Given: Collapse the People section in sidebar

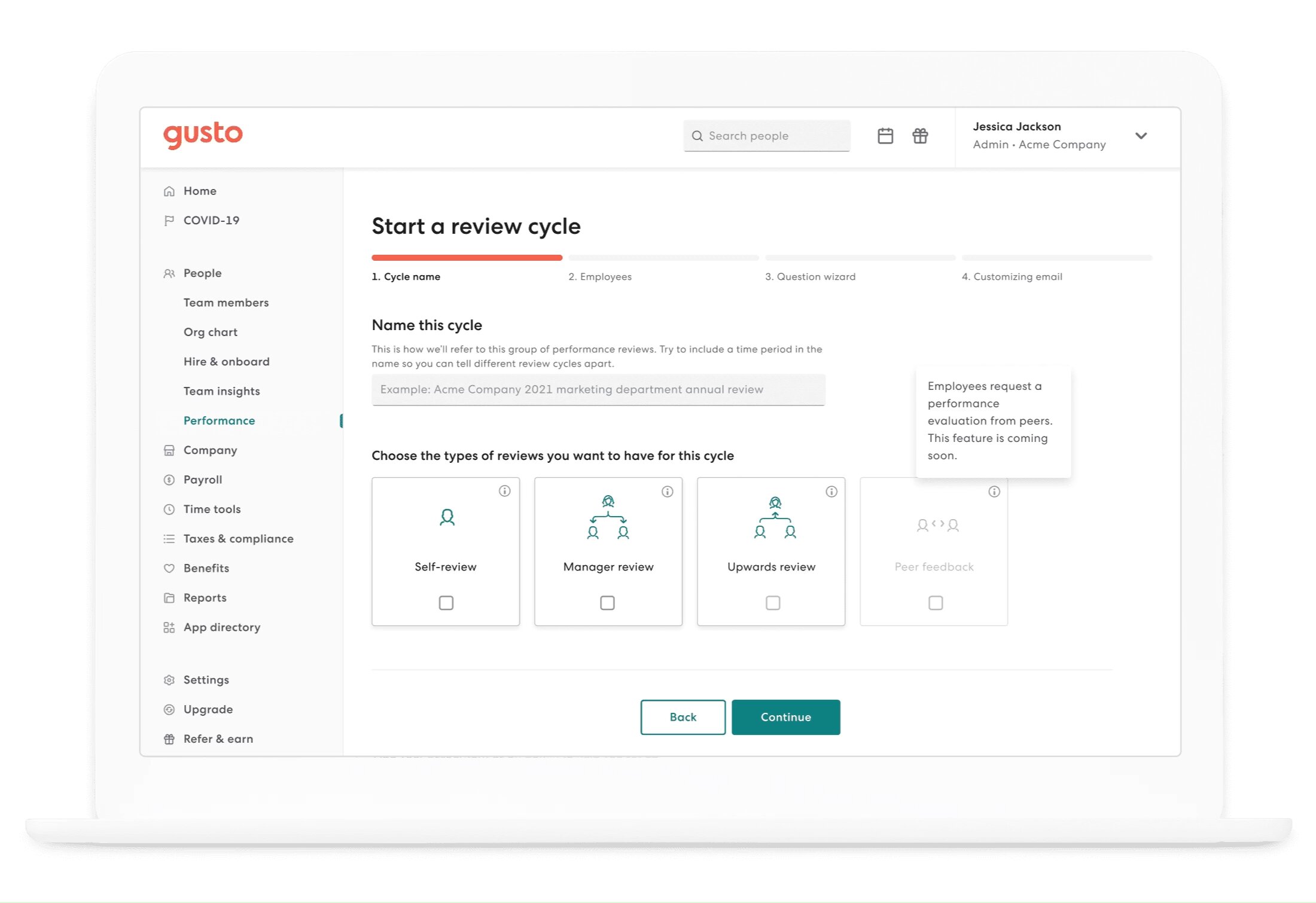Looking at the screenshot, I should (202, 273).
